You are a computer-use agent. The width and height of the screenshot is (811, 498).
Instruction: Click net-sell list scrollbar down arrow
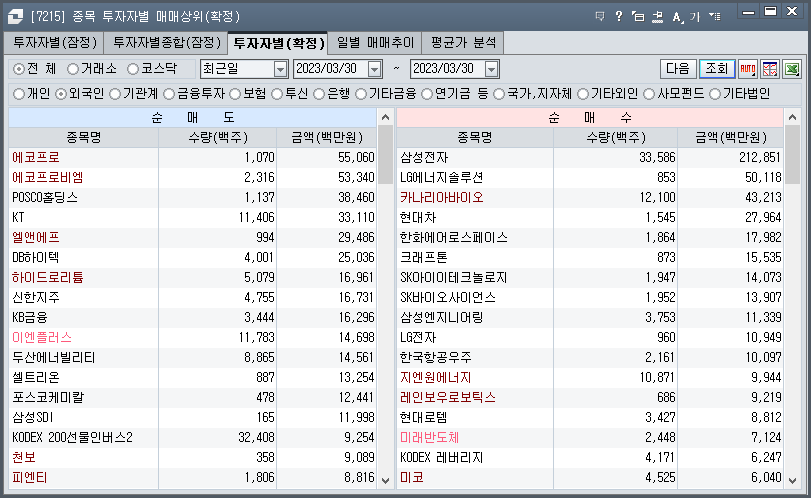(x=385, y=480)
